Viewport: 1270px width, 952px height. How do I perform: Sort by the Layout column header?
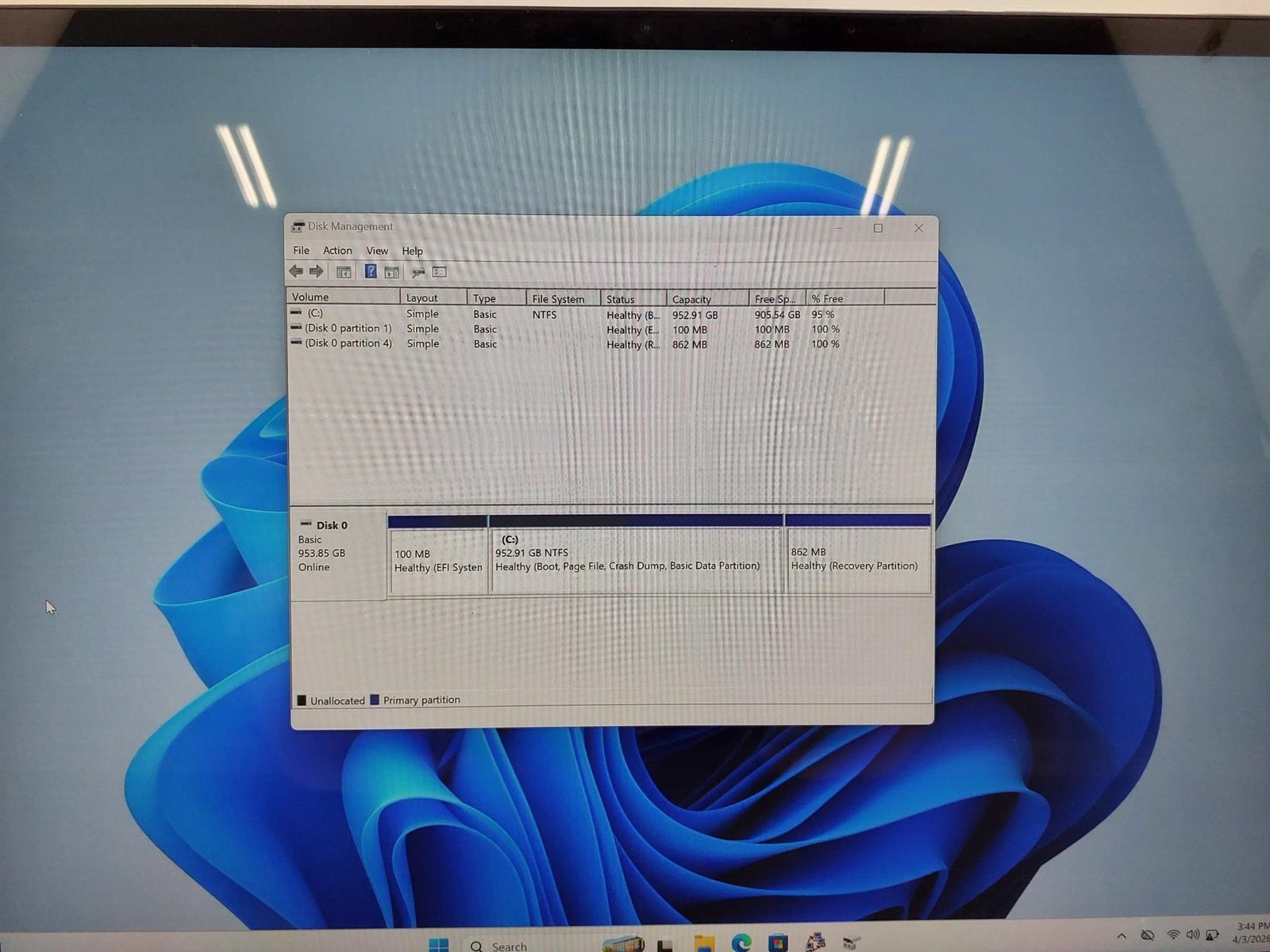click(x=433, y=297)
